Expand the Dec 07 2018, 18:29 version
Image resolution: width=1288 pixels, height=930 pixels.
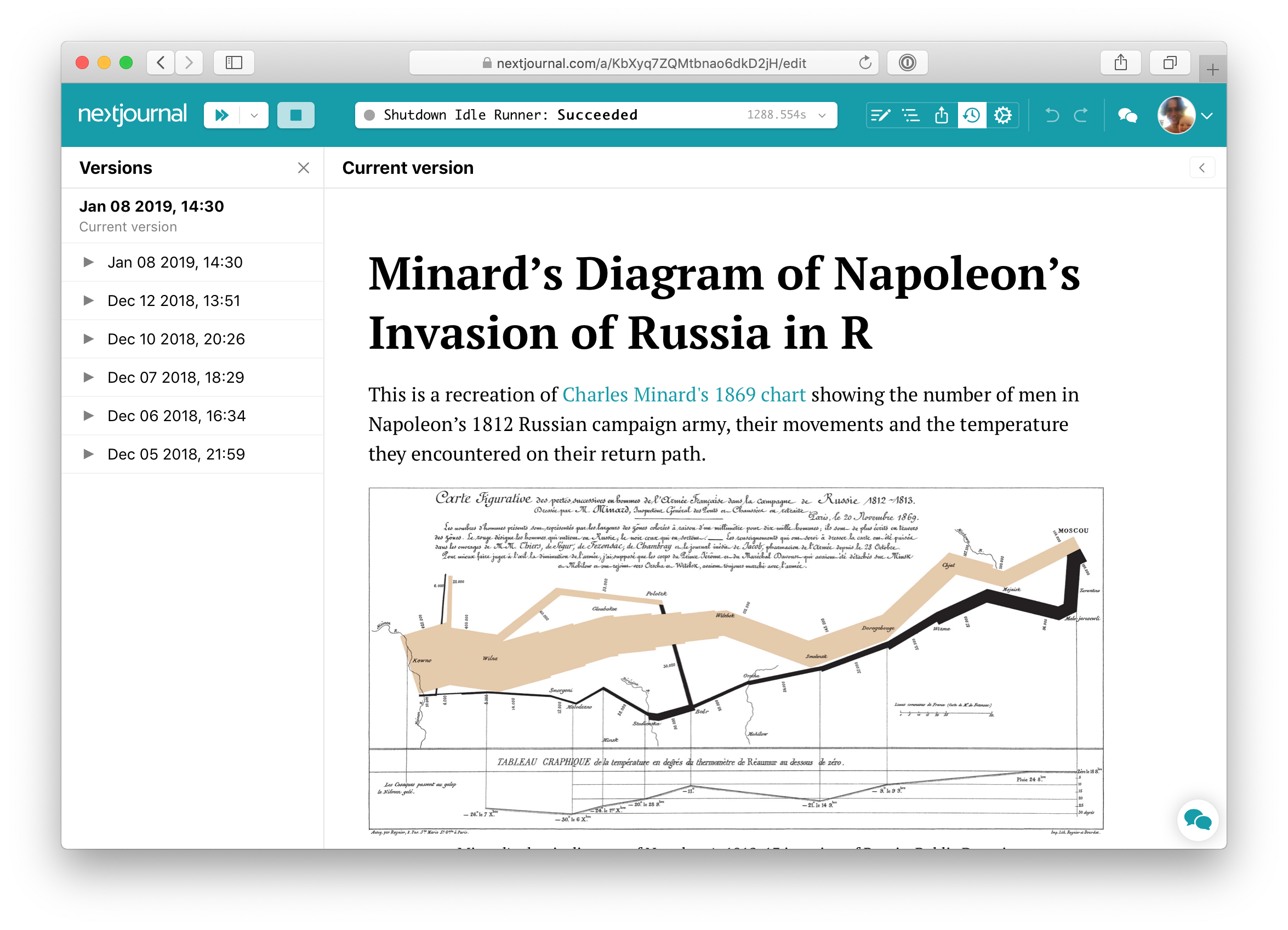[x=89, y=377]
